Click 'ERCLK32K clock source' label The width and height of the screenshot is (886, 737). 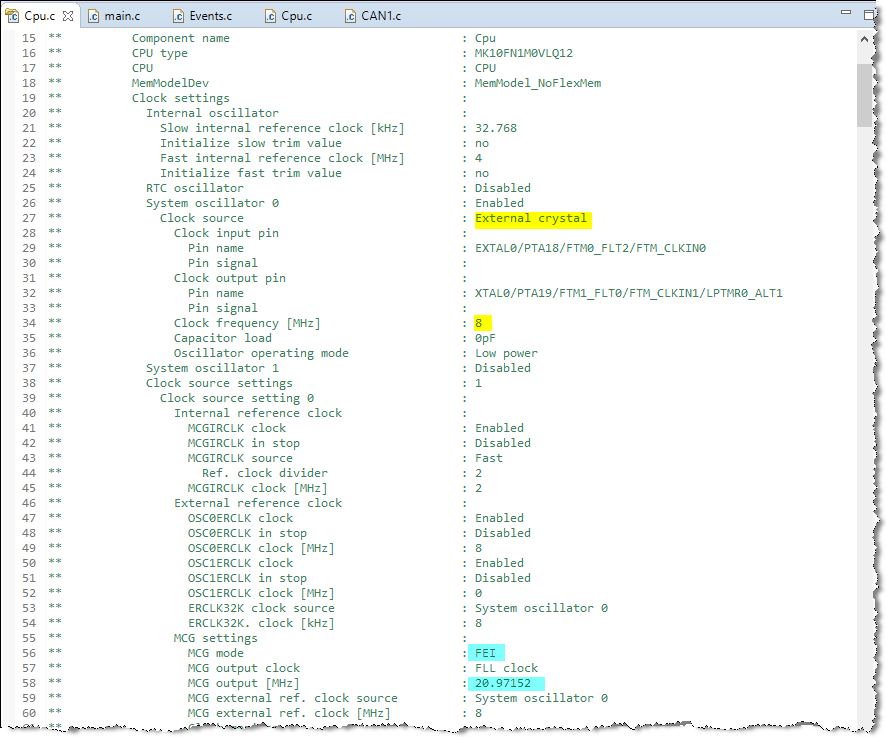261,608
